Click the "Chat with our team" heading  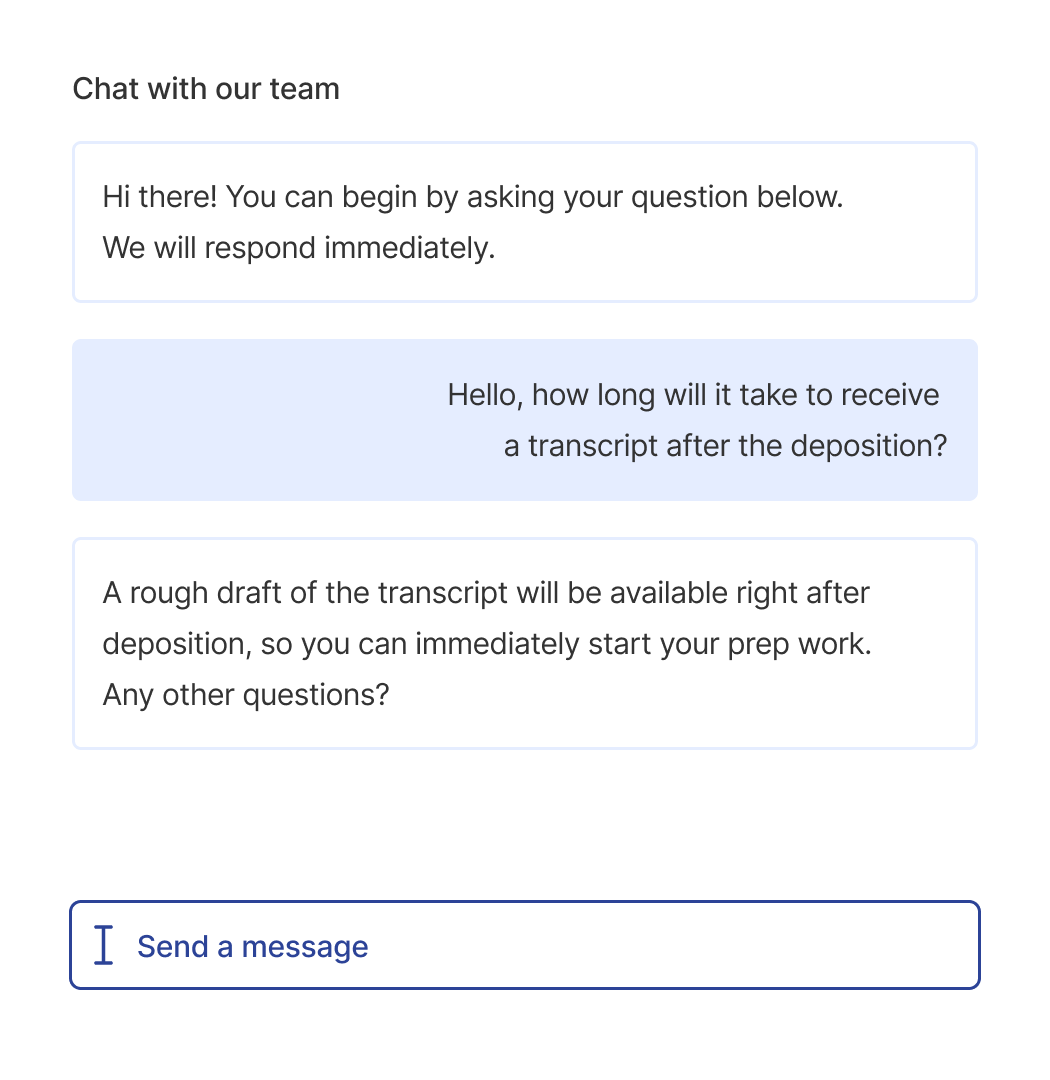pos(206,89)
